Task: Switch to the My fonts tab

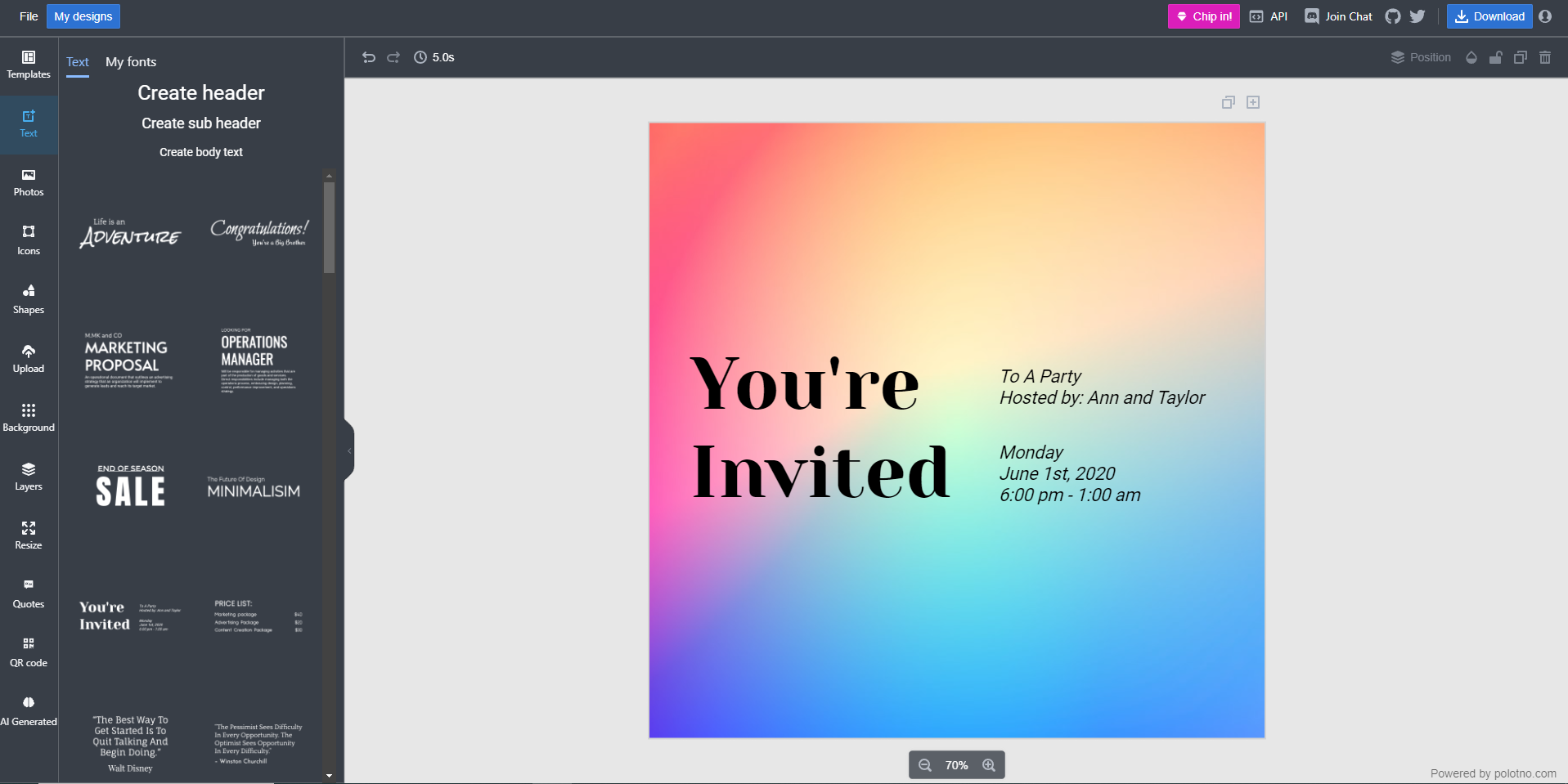Action: click(x=131, y=62)
